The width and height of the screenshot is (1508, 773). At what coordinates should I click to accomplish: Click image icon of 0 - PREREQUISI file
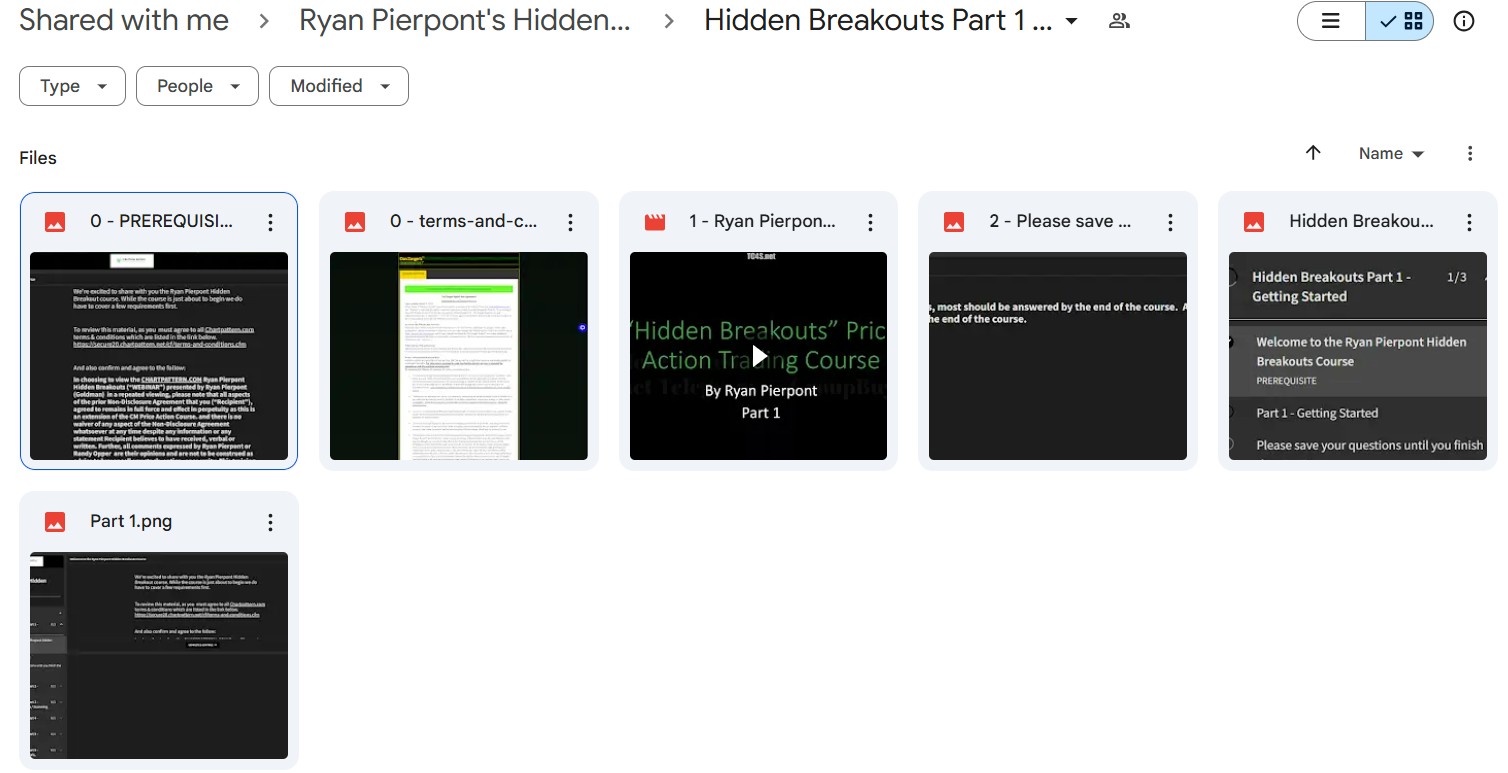(x=55, y=222)
